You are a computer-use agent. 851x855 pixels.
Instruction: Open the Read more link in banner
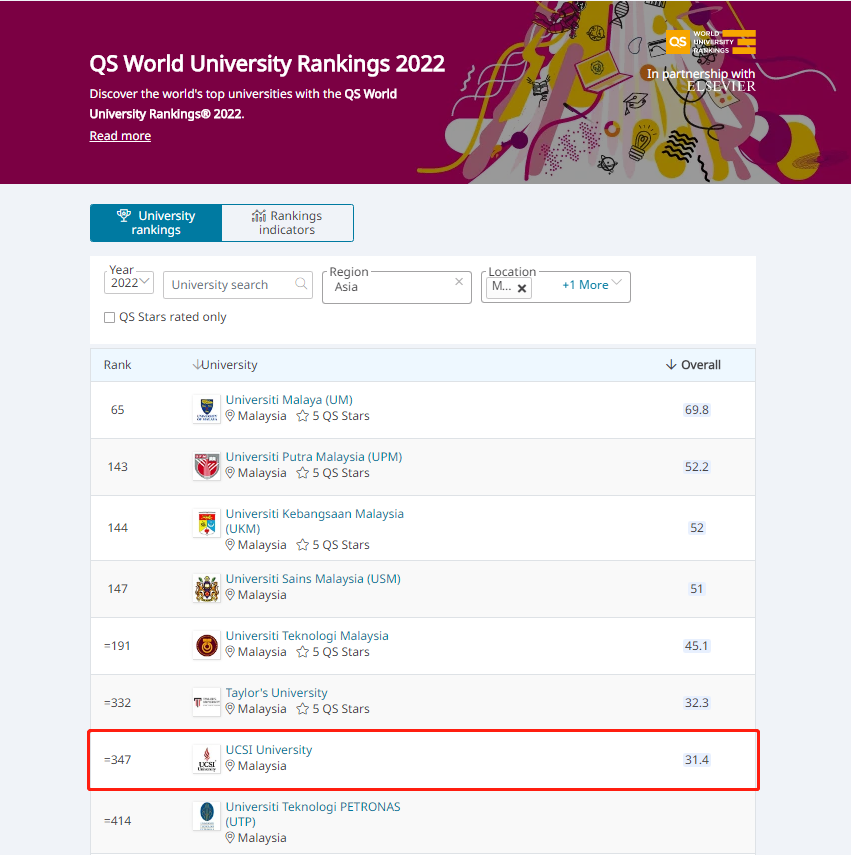click(x=120, y=136)
